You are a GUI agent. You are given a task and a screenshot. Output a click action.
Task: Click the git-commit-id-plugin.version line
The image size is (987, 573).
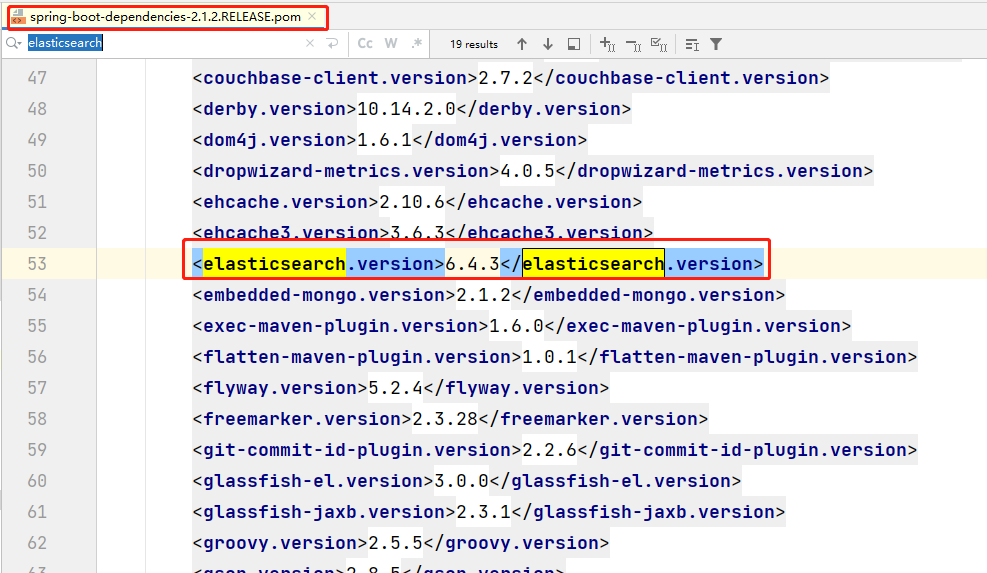555,450
